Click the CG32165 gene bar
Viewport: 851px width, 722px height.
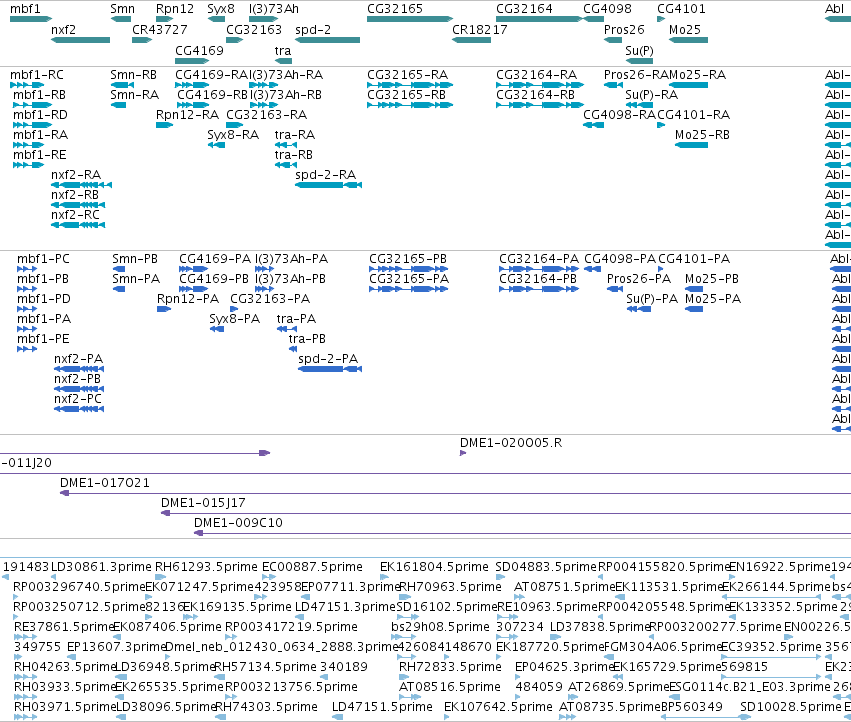pyautogui.click(x=410, y=19)
